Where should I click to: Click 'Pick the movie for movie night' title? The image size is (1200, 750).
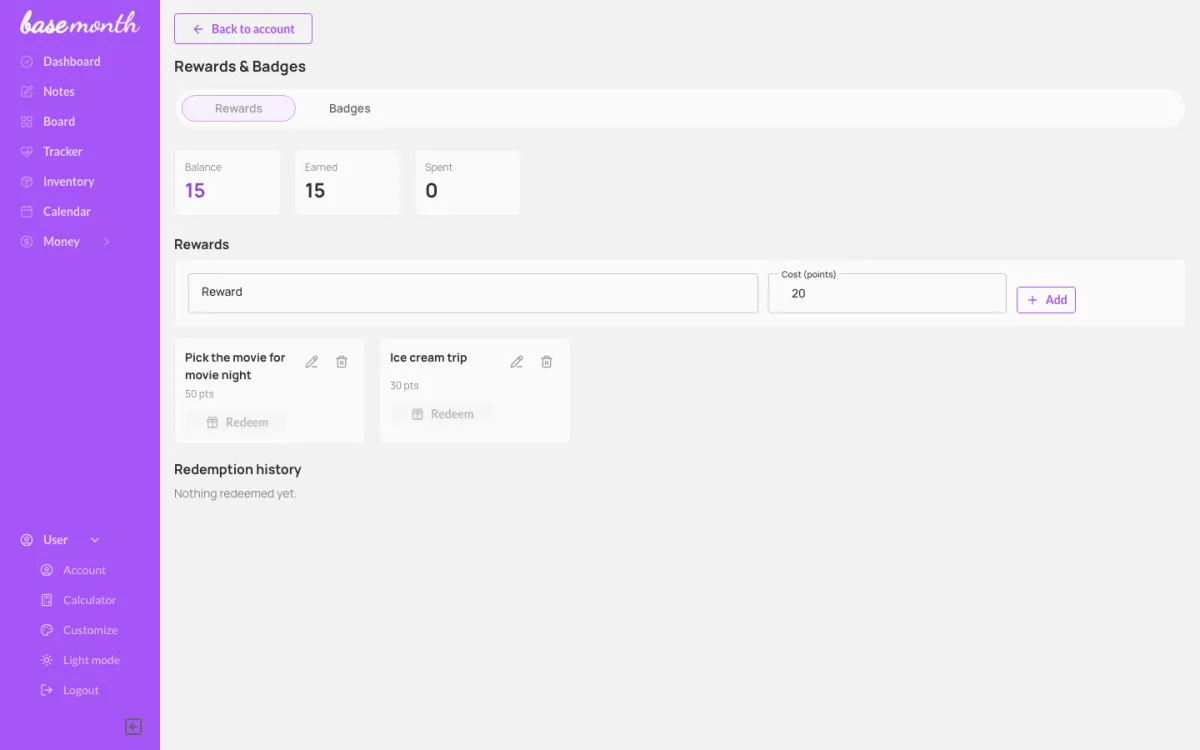tap(235, 366)
